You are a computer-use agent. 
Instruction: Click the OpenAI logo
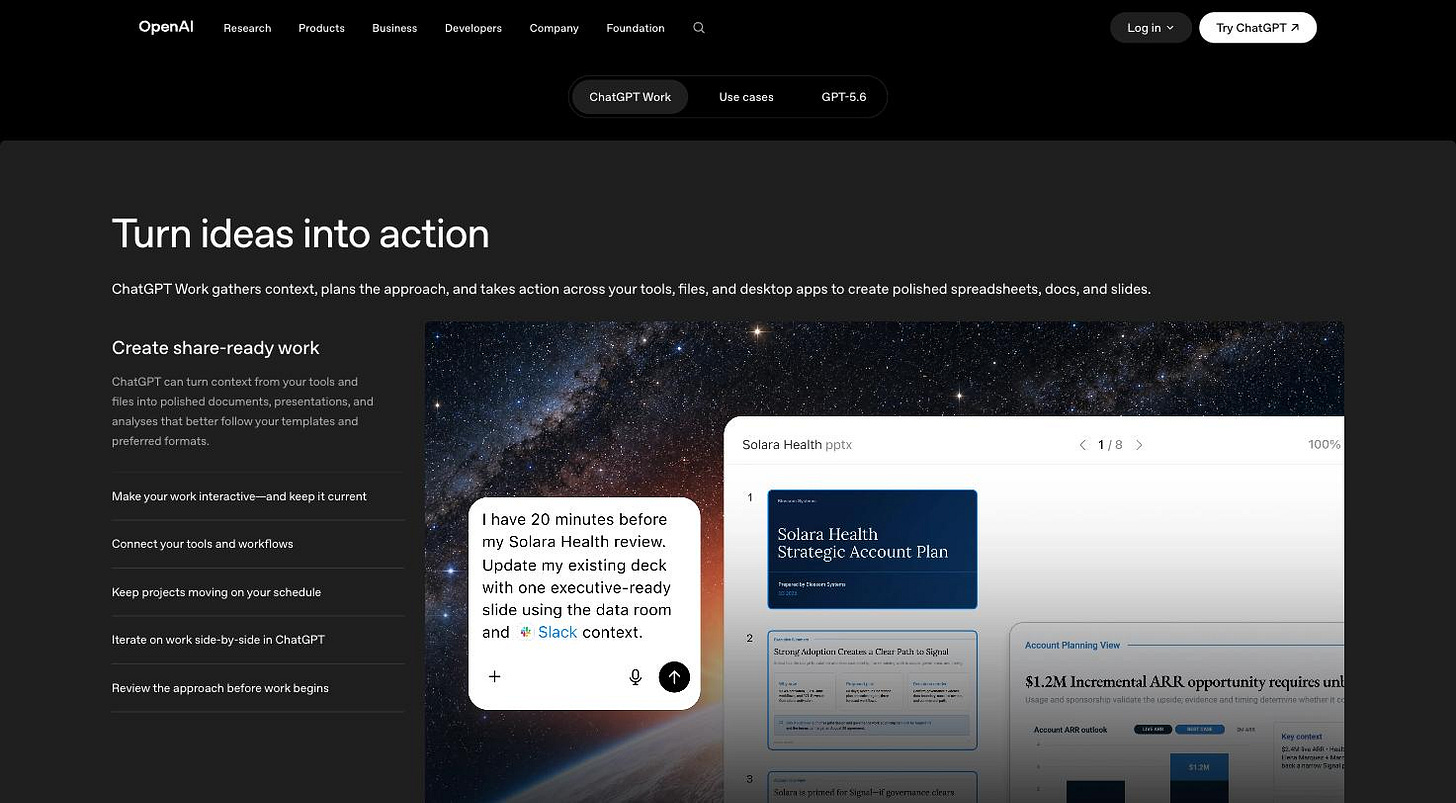tap(166, 27)
